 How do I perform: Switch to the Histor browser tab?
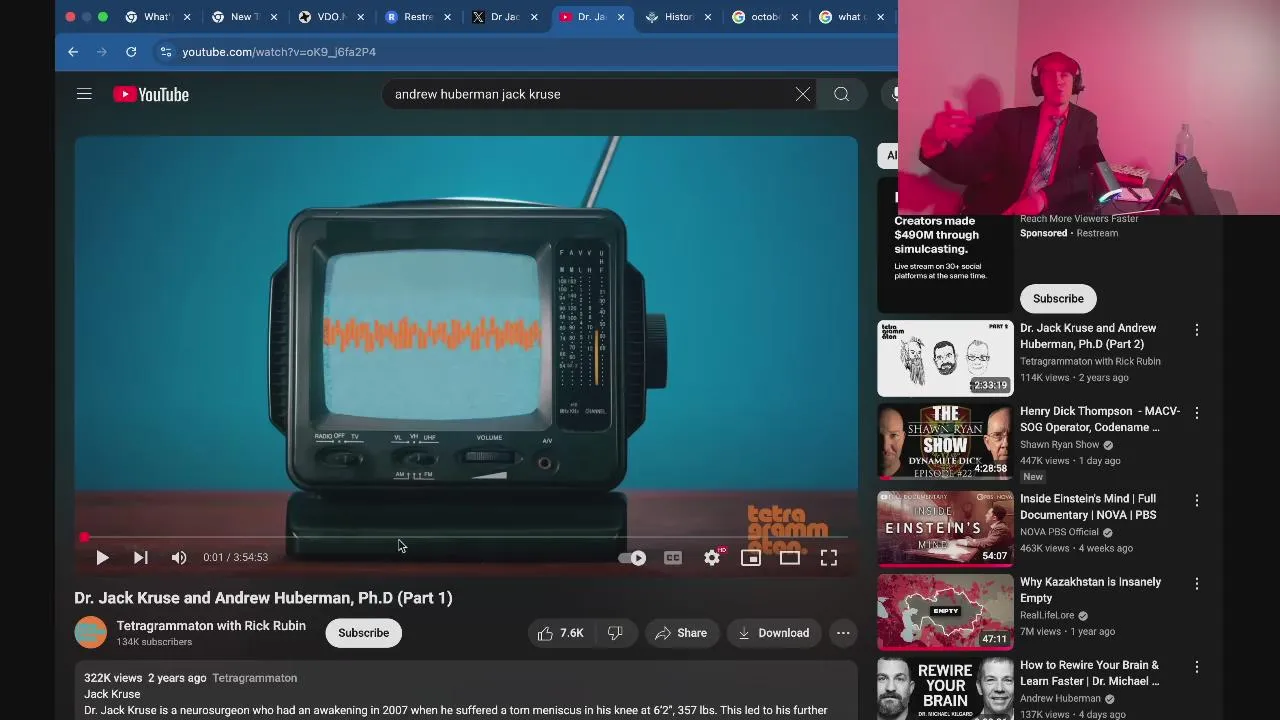click(679, 17)
